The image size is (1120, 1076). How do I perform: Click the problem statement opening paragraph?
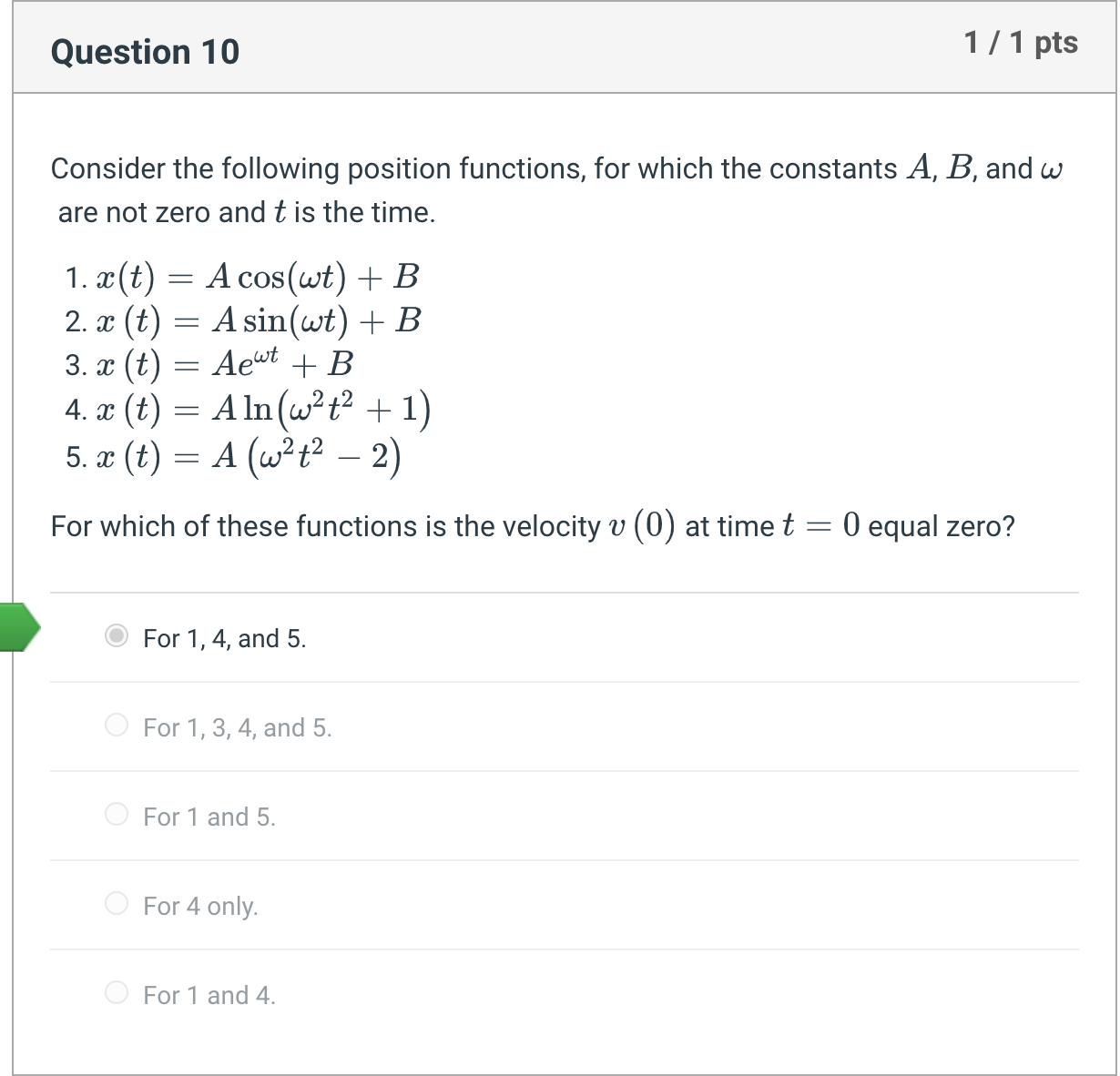tap(557, 188)
